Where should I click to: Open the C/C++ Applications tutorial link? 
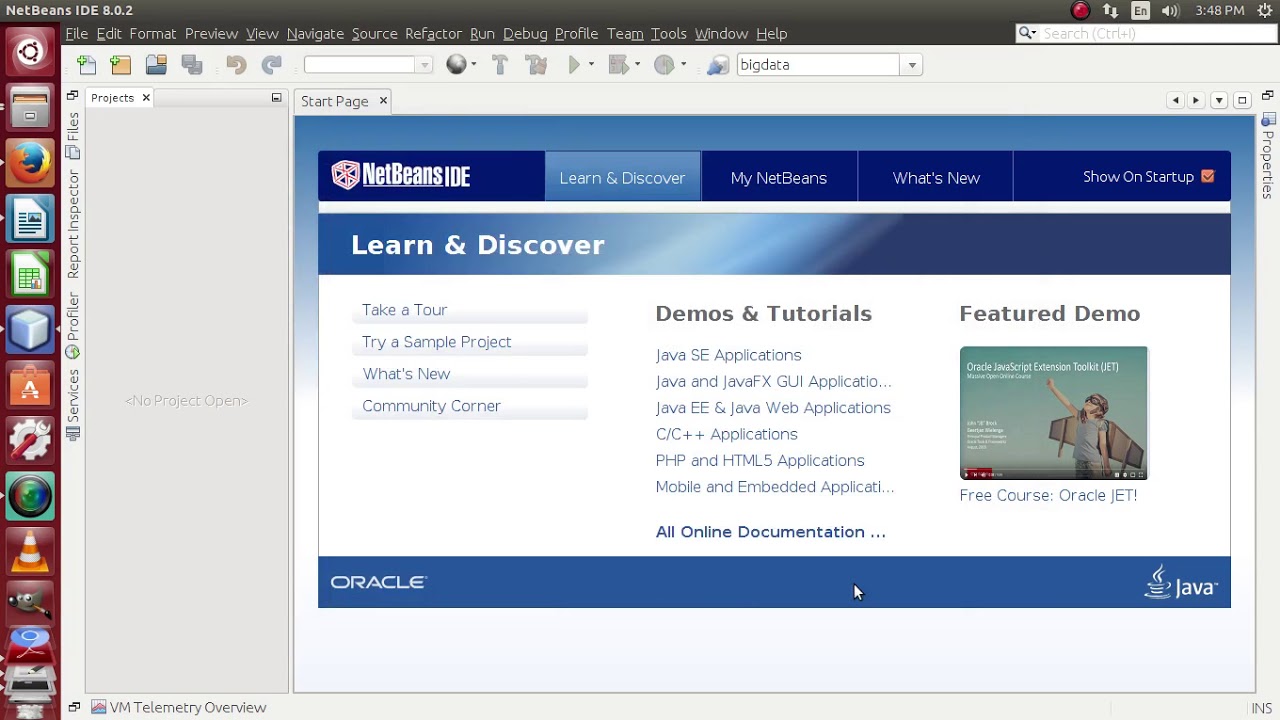click(x=726, y=434)
